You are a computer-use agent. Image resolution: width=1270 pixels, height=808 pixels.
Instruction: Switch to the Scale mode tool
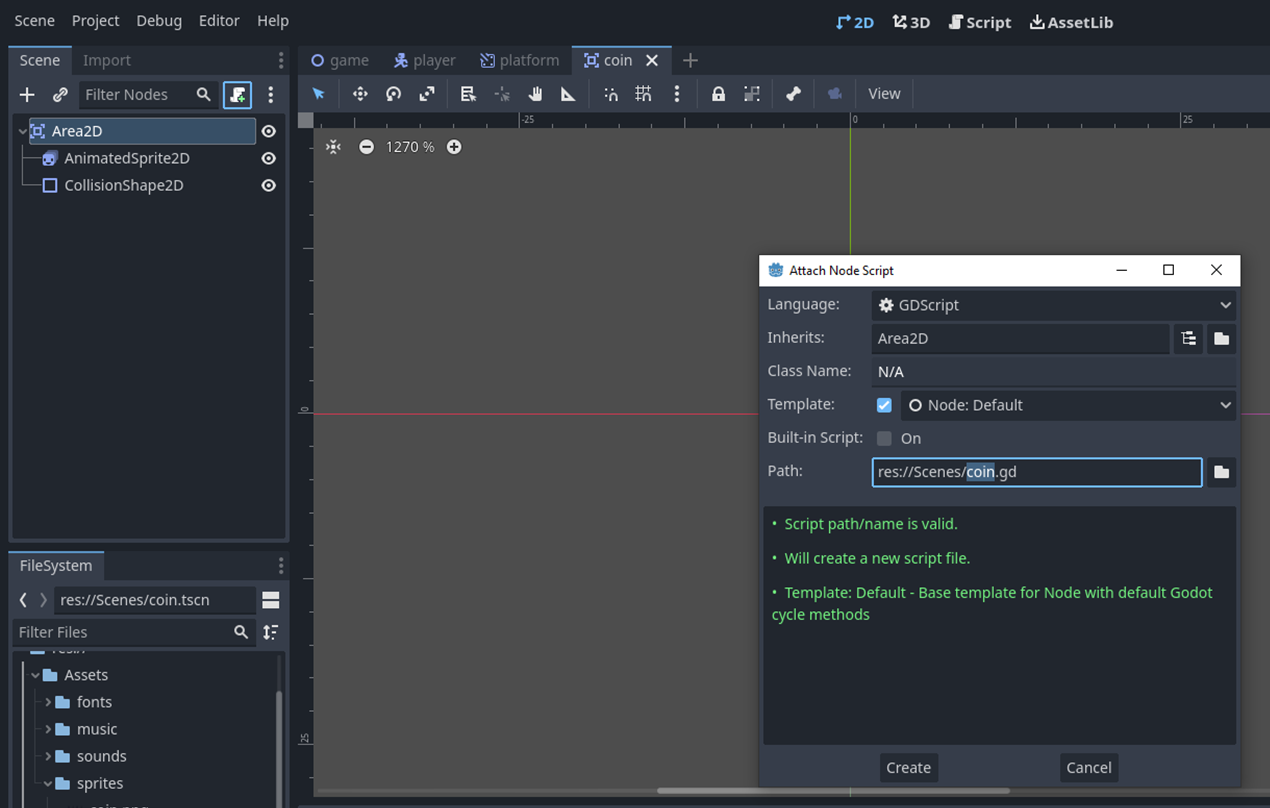(427, 93)
